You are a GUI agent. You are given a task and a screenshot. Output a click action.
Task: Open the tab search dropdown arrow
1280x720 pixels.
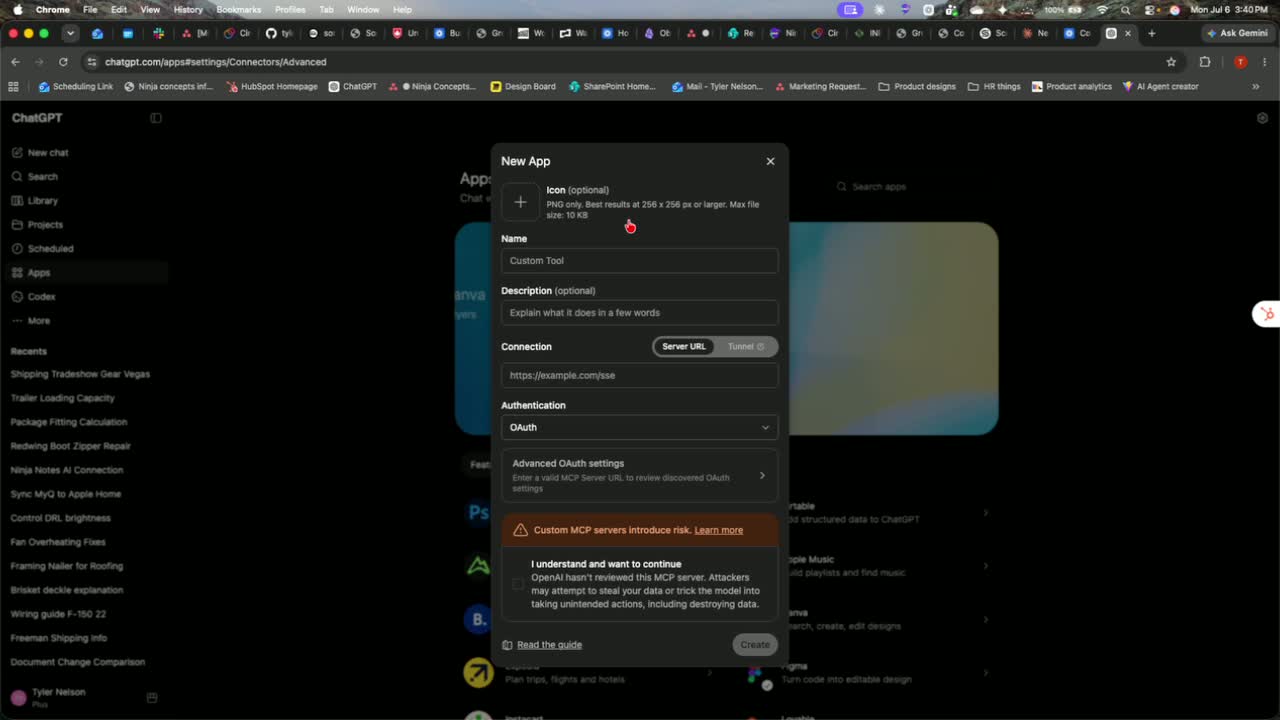coord(70,33)
